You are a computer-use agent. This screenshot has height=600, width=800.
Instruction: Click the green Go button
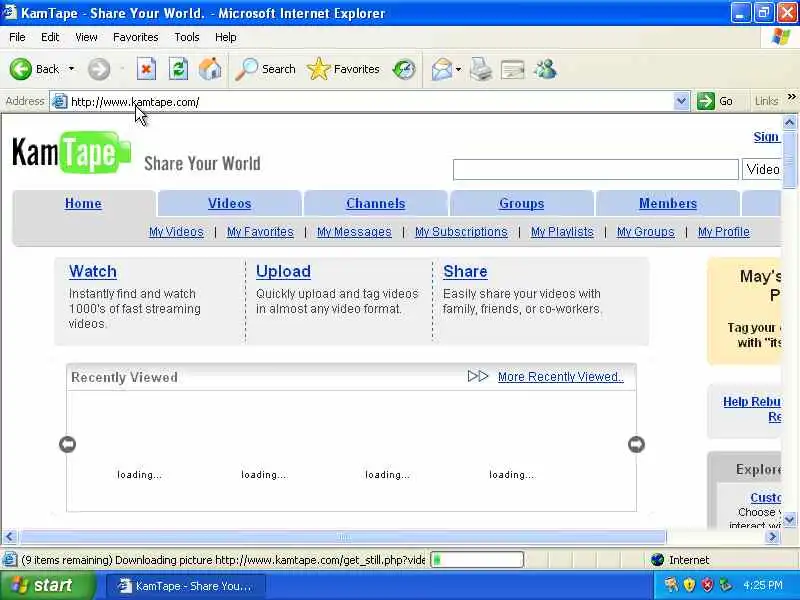715,101
